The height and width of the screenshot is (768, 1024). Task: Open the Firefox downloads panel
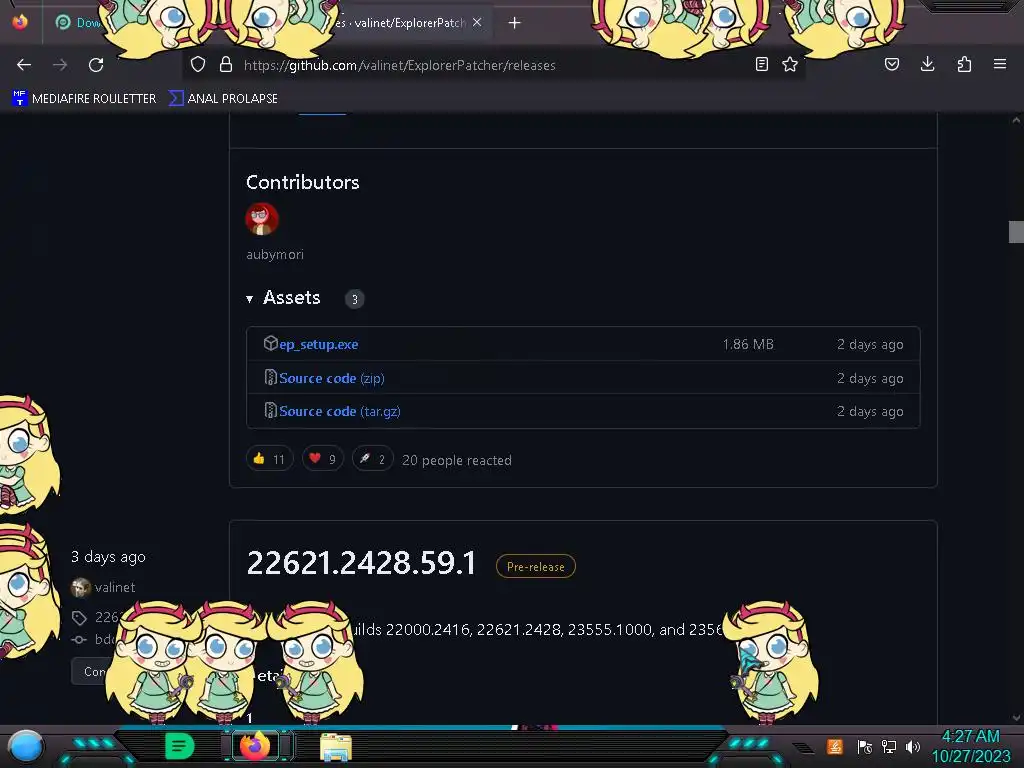[927, 64]
